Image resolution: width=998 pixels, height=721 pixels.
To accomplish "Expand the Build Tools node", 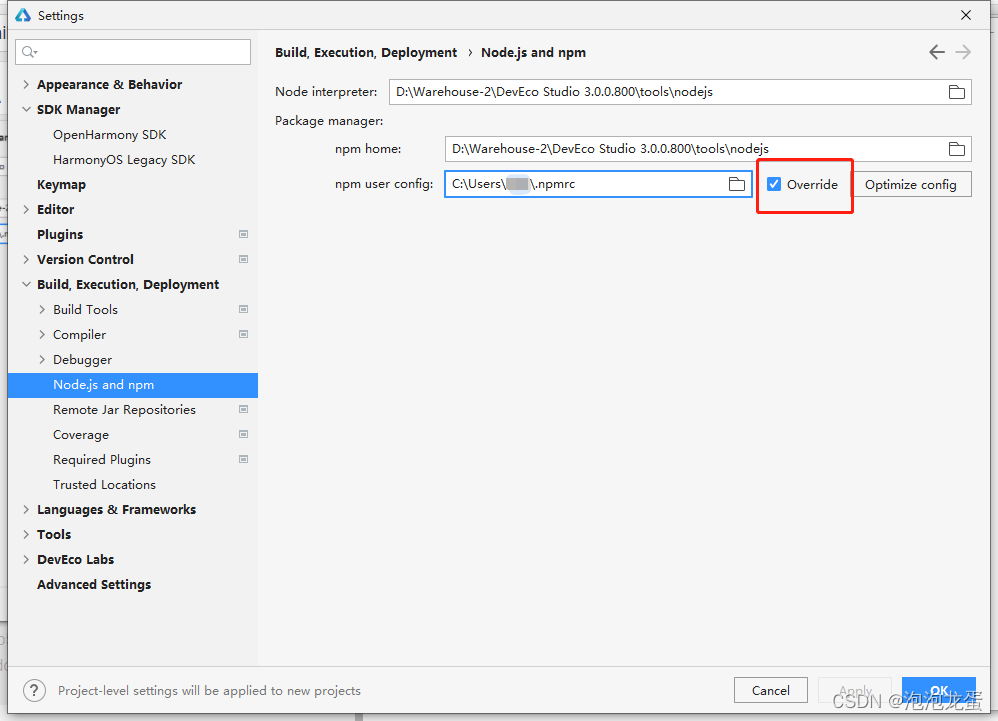I will click(42, 310).
